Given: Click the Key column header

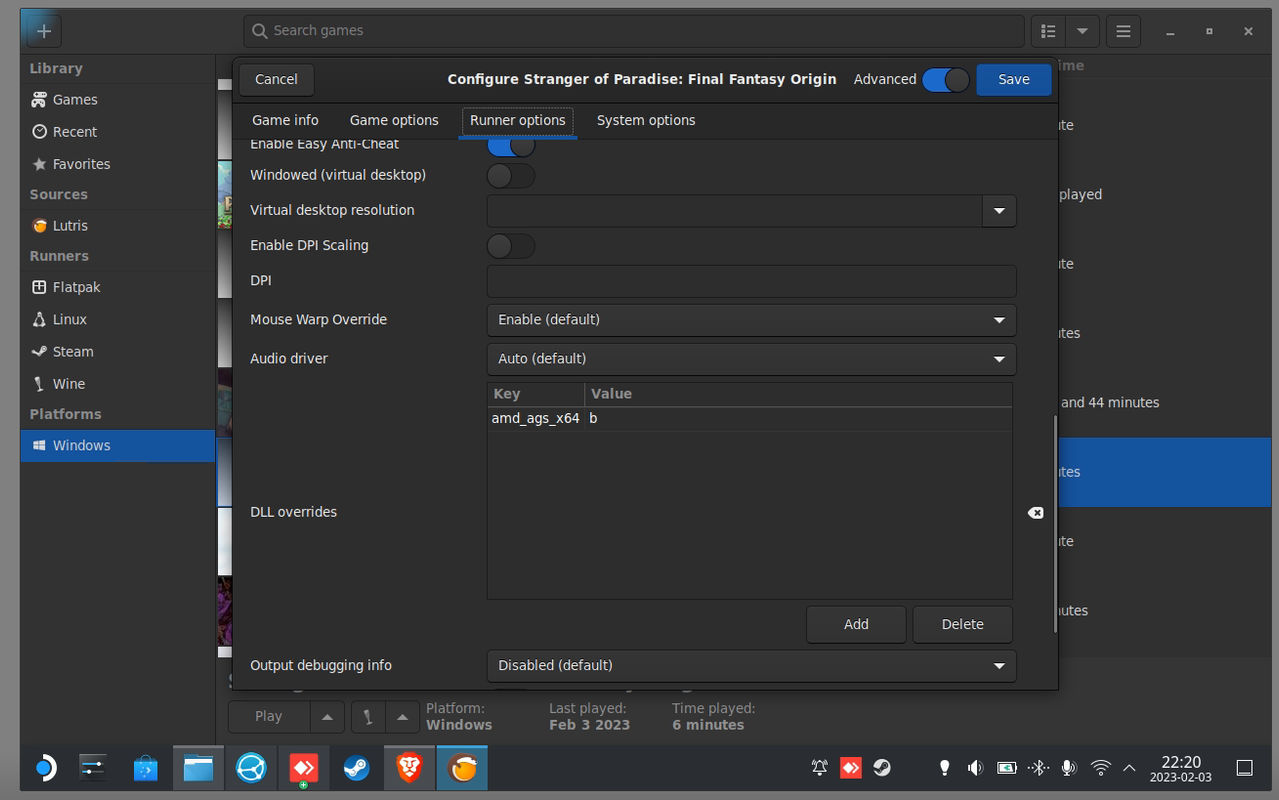Looking at the screenshot, I should click(x=536, y=394).
